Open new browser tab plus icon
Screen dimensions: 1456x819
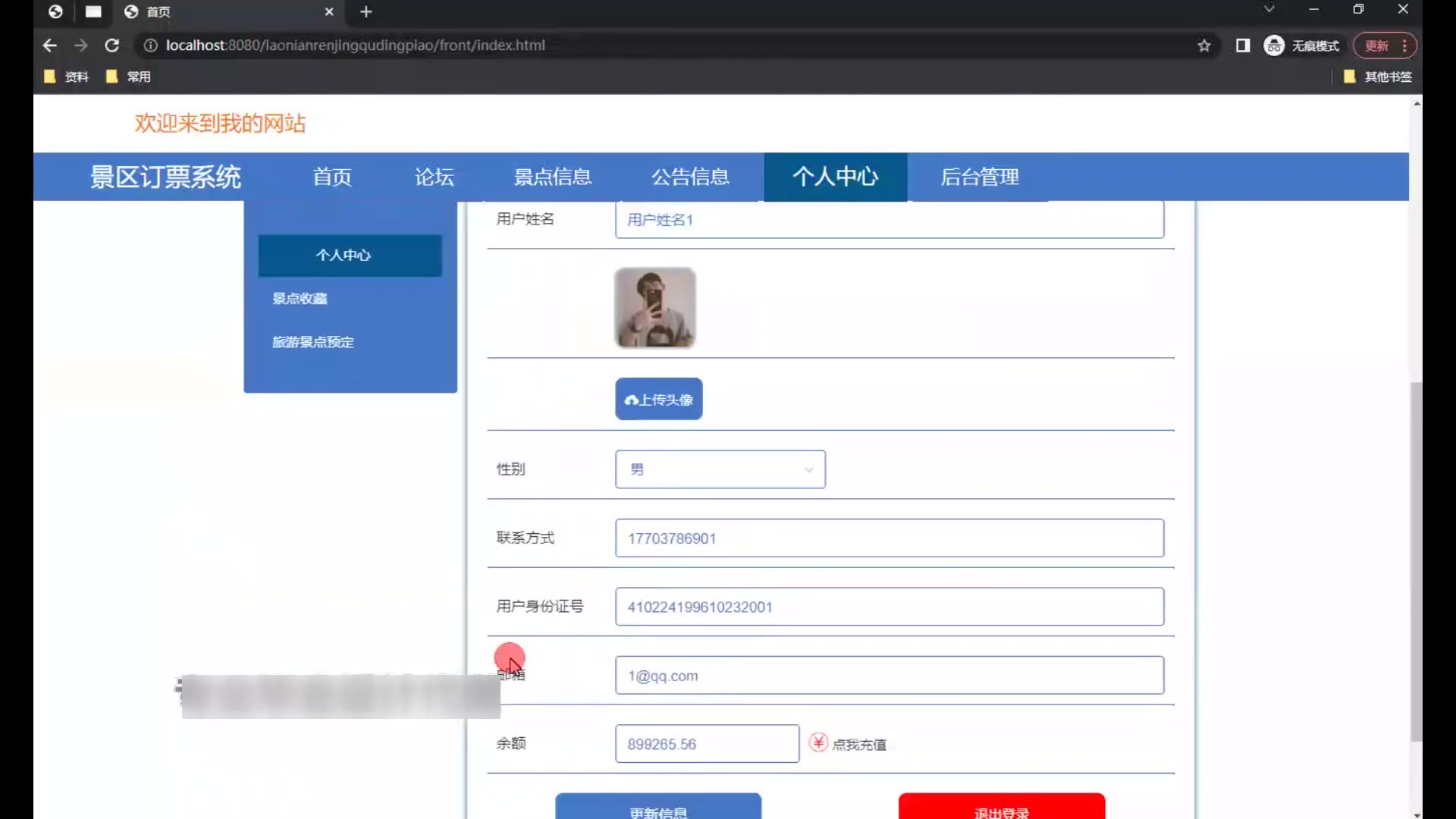(x=366, y=11)
